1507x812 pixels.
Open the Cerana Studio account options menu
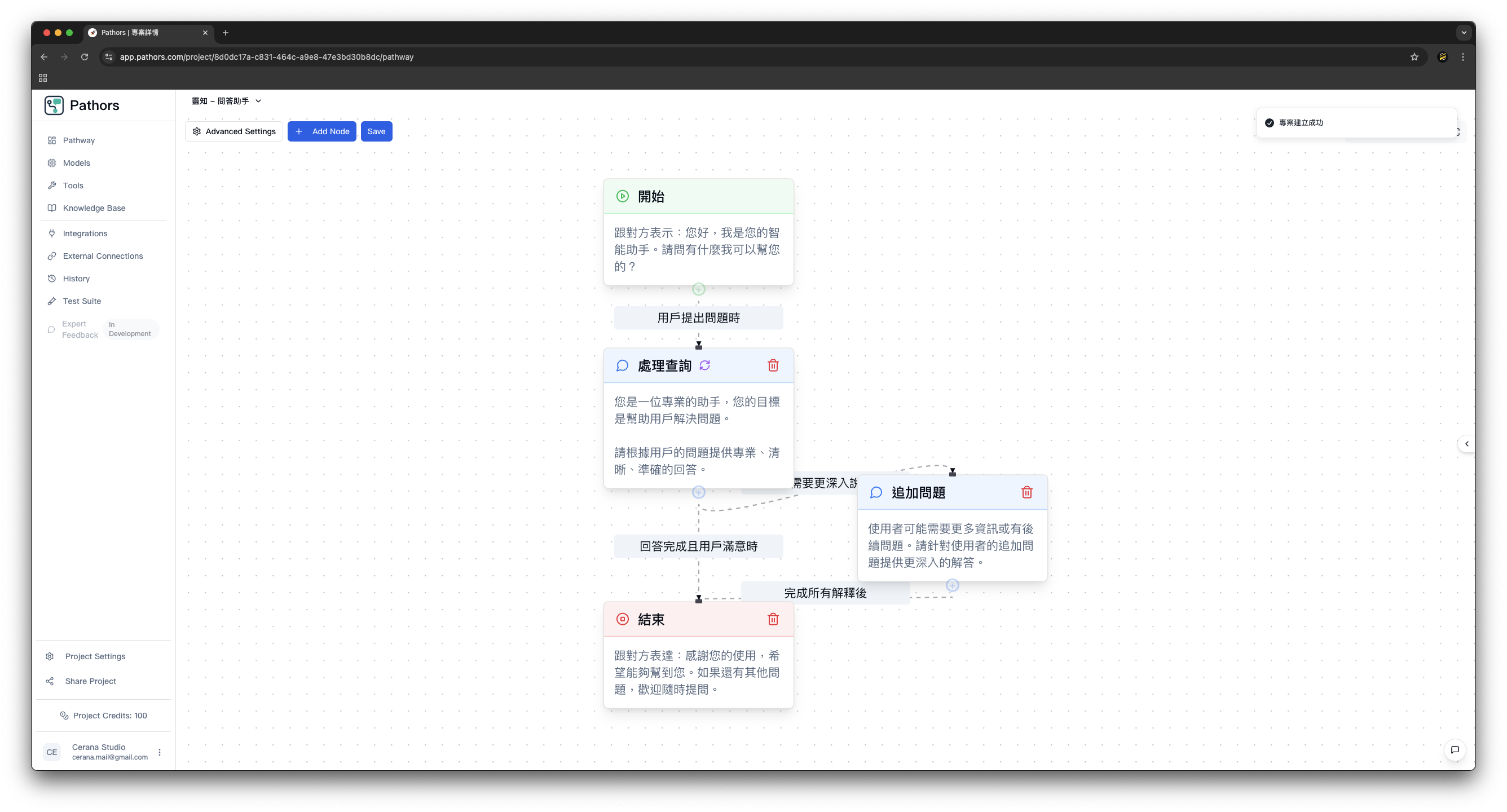pos(160,752)
